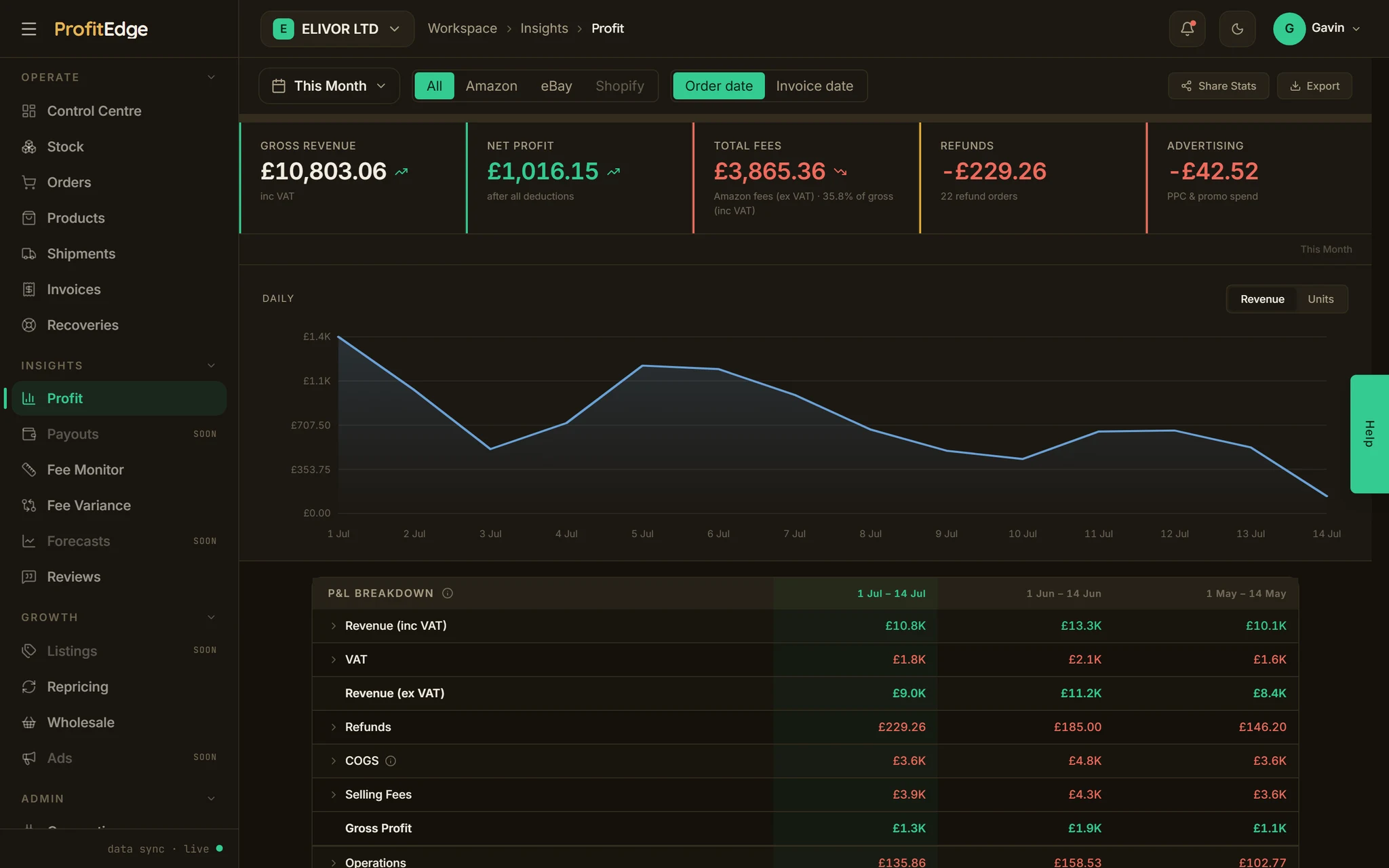Viewport: 1389px width, 868px height.
Task: Filter by eBay channel
Action: 556,86
